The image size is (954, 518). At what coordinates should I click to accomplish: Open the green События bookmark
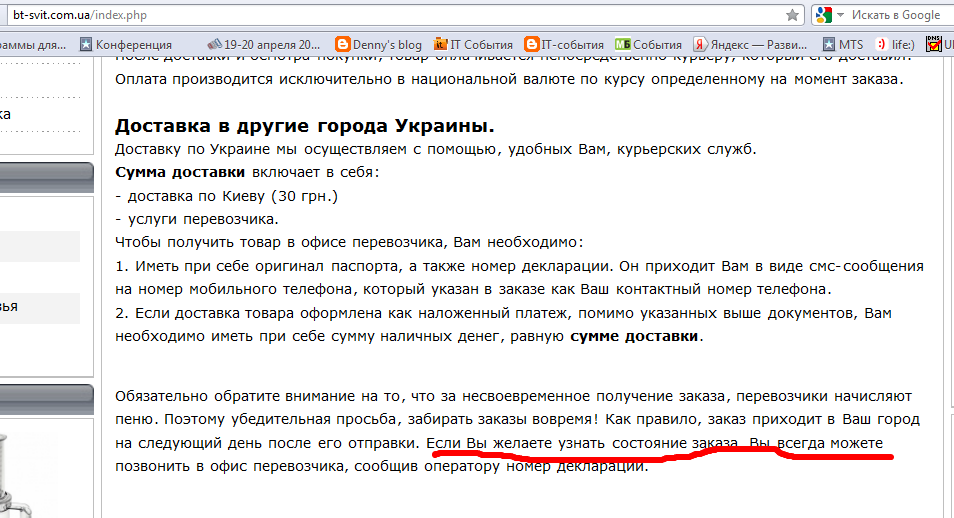648,45
